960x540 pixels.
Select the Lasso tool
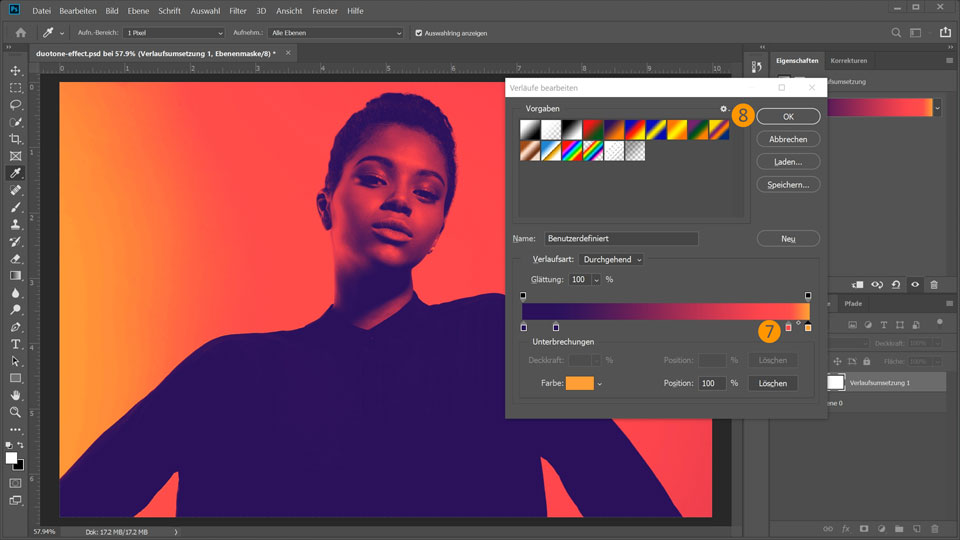[16, 104]
